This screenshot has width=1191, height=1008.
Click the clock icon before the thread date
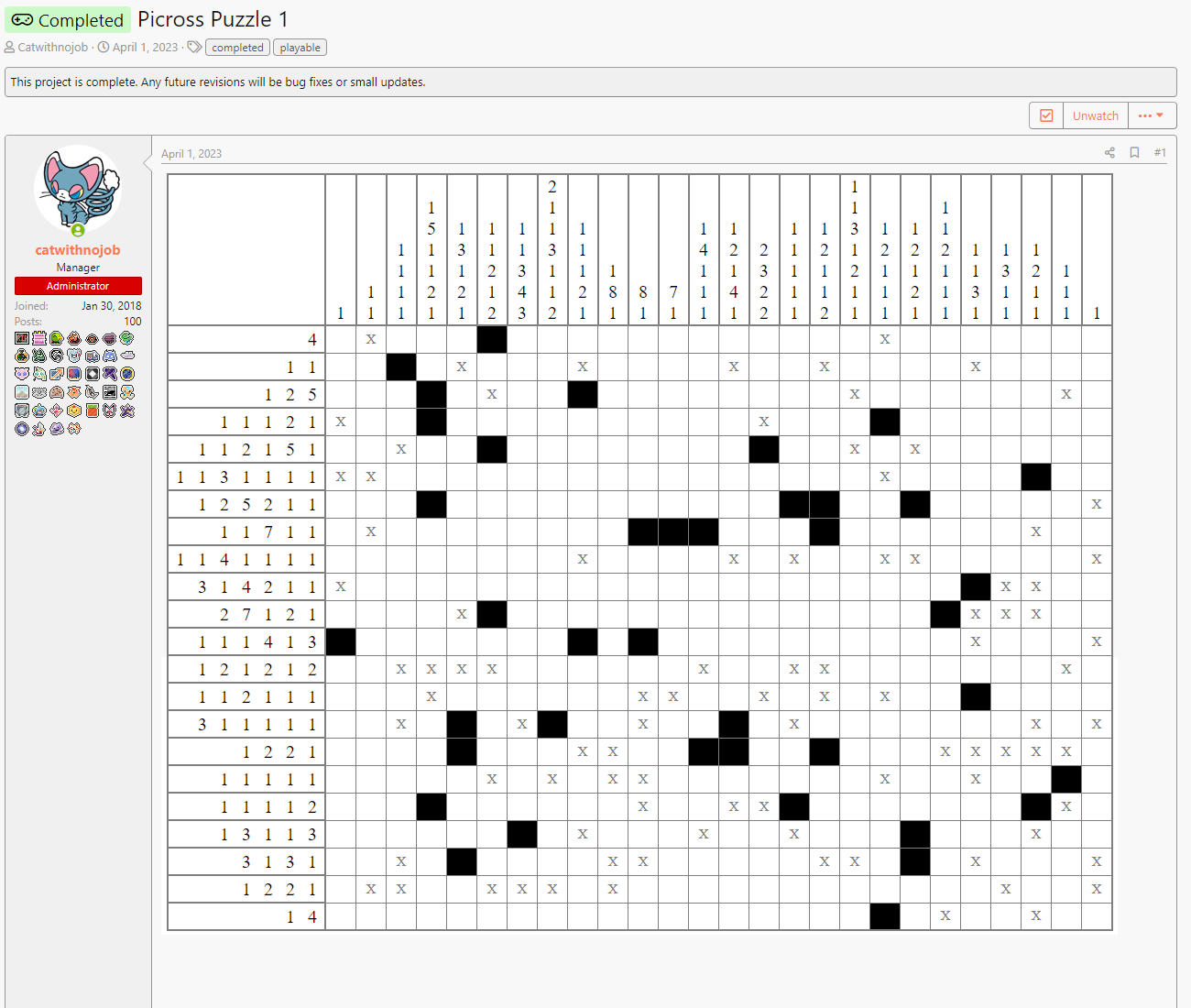click(x=104, y=48)
